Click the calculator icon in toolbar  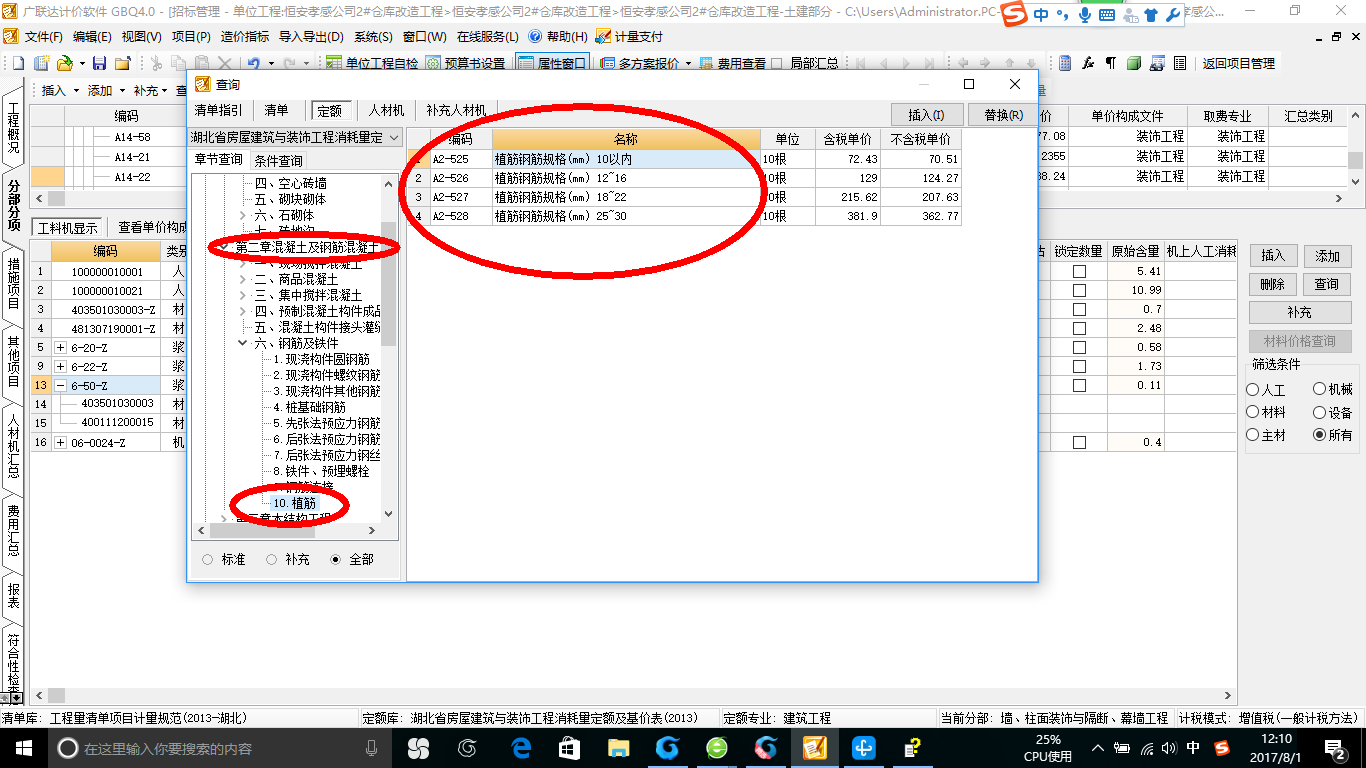[1065, 63]
